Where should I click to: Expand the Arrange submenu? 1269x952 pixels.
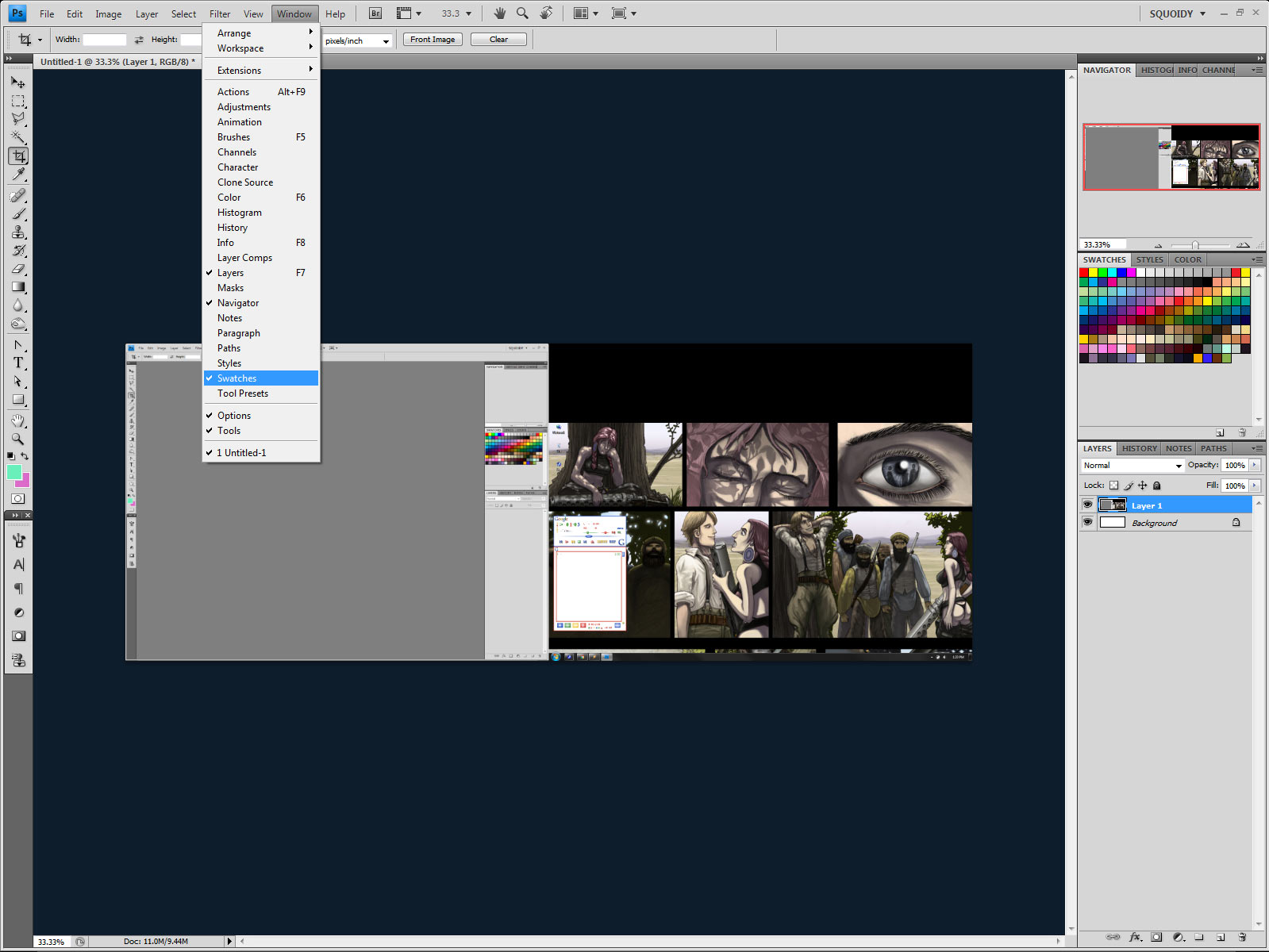pos(262,33)
